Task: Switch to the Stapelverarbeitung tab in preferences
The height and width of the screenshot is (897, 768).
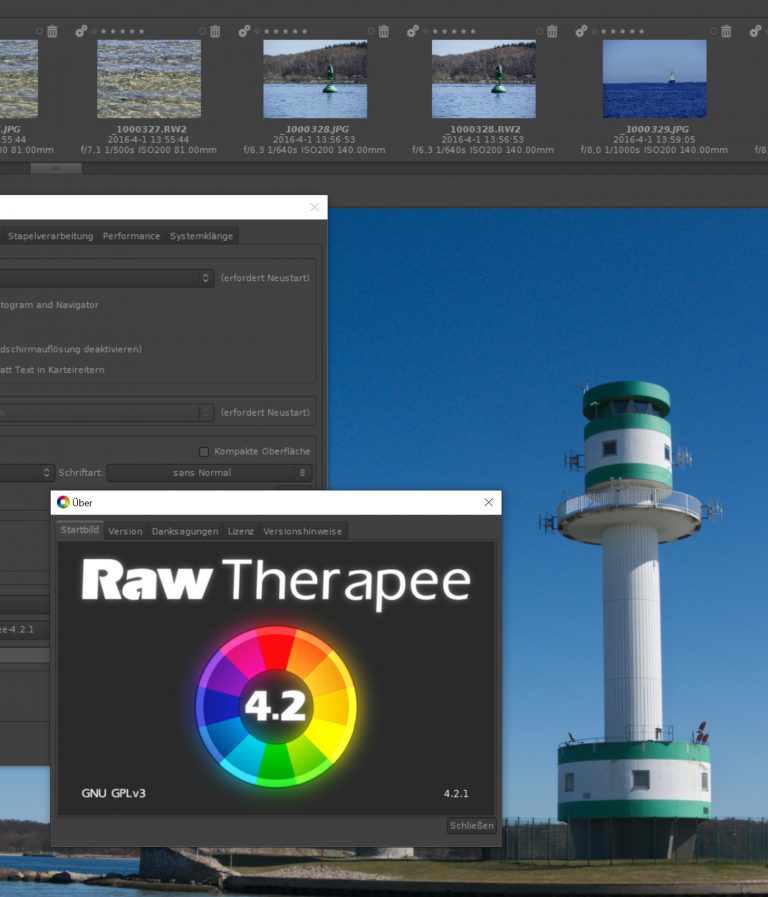Action: 50,236
